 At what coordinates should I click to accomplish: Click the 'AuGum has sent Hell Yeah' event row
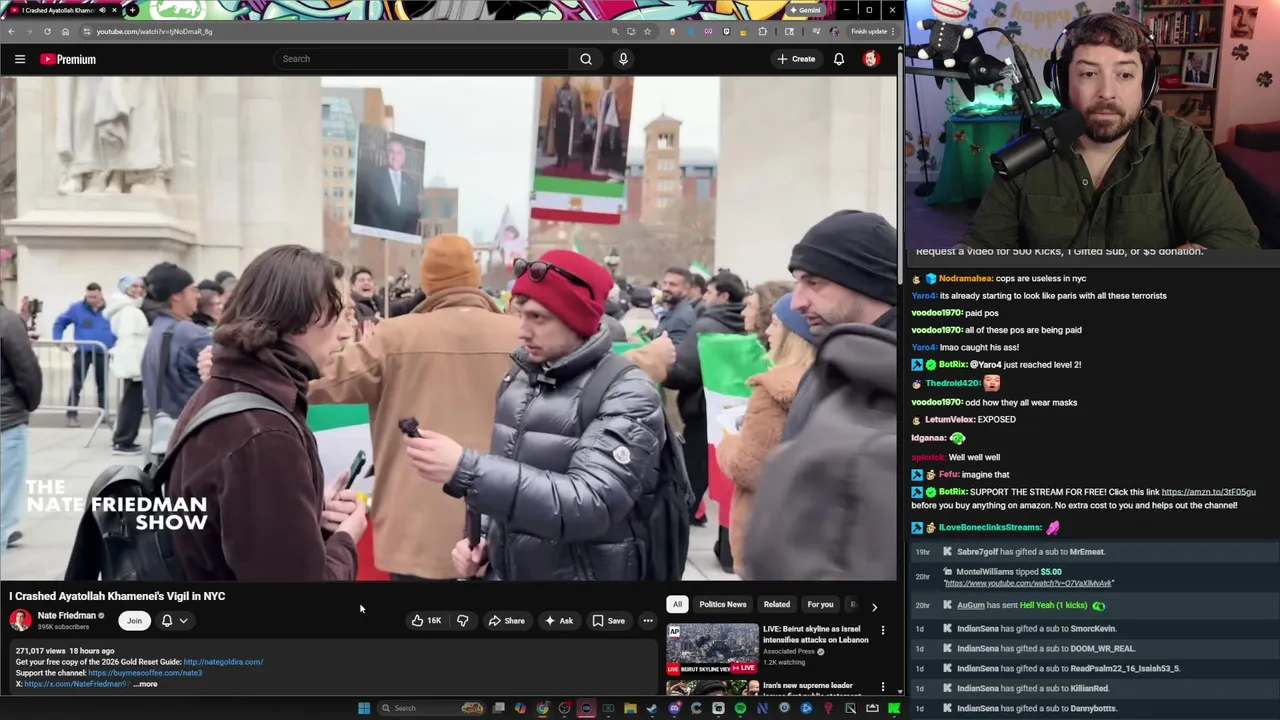1094,605
